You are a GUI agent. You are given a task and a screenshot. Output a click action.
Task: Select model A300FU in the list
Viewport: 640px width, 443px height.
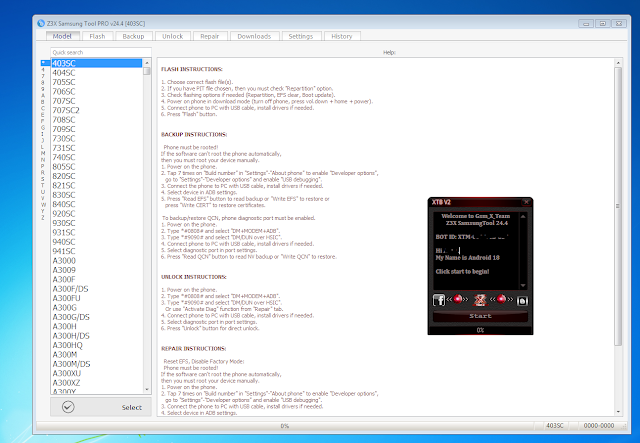[x=96, y=298]
